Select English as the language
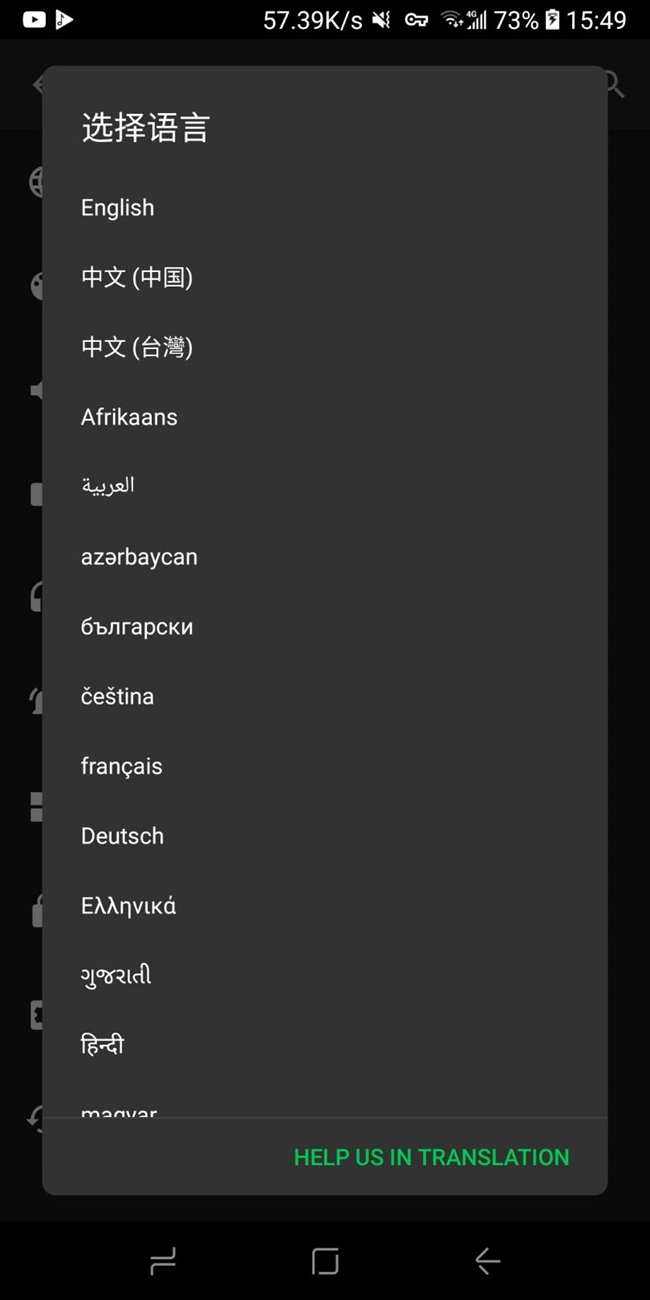The height and width of the screenshot is (1300, 650). [x=118, y=208]
